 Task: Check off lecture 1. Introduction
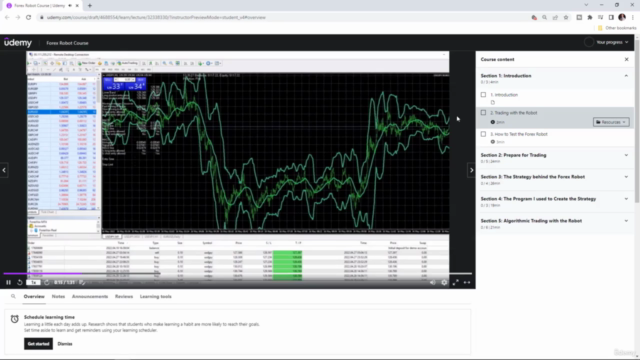(483, 95)
